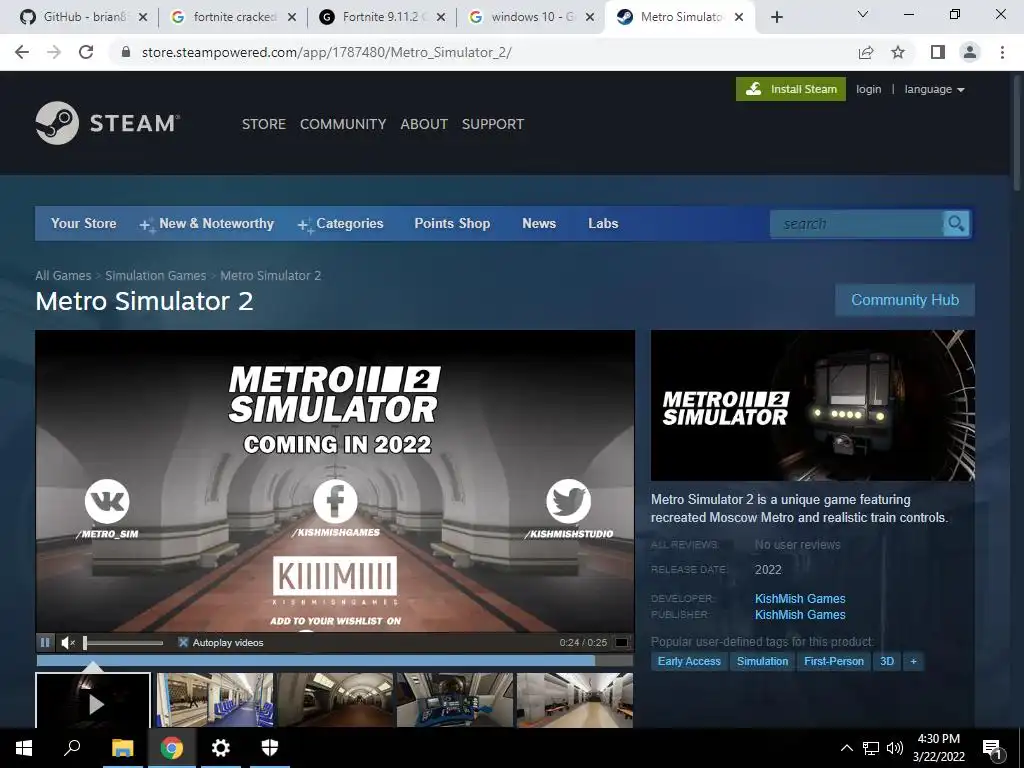The image size is (1024, 768).
Task: Toggle trailer fullscreen mode
Action: point(622,643)
